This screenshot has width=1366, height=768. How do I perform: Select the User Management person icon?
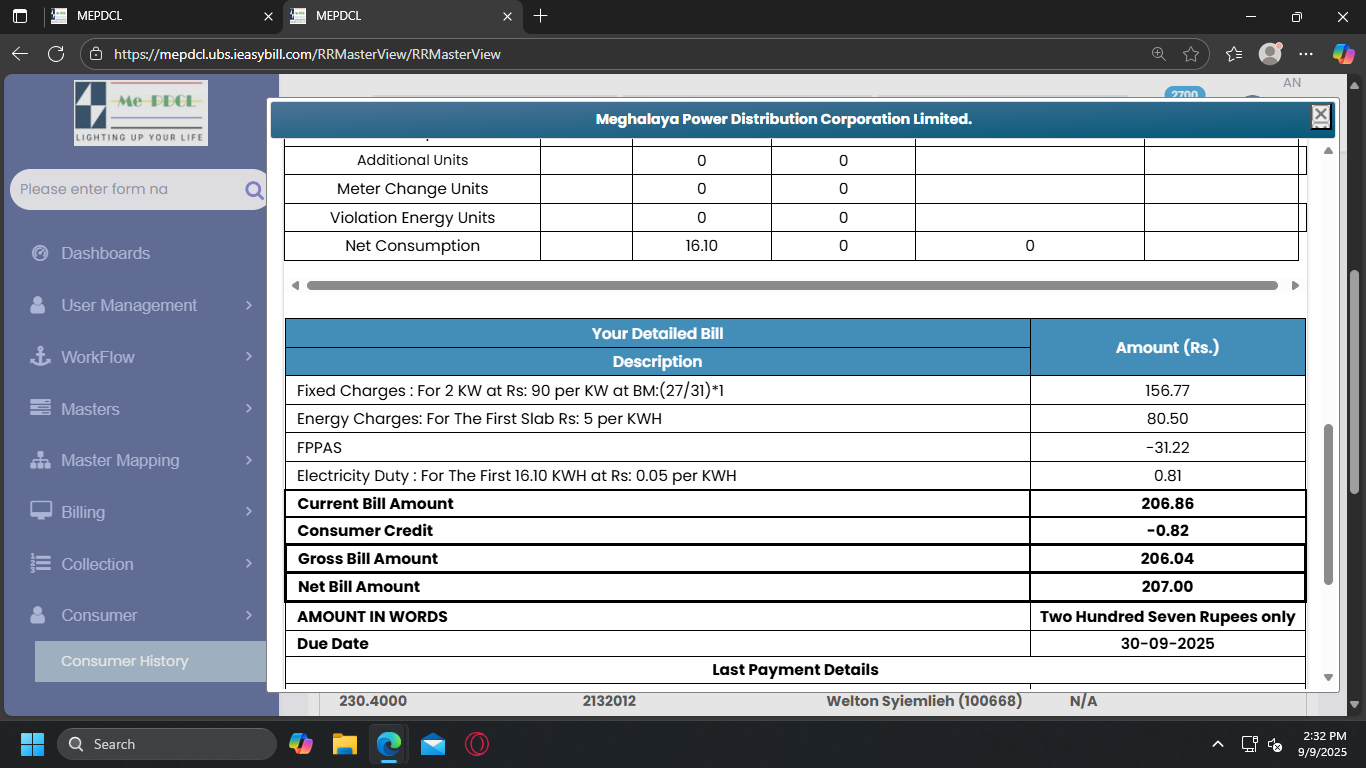pos(39,305)
